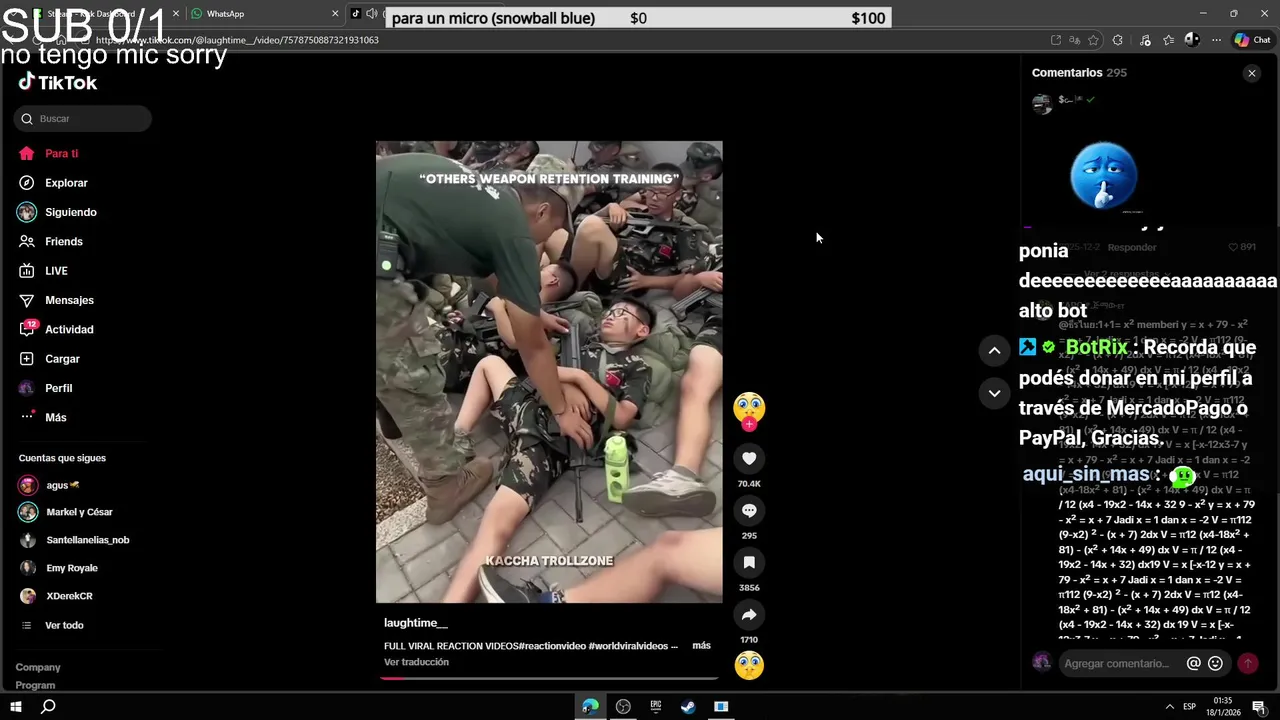
Task: Click Cargar to upload video
Action: 49,359
